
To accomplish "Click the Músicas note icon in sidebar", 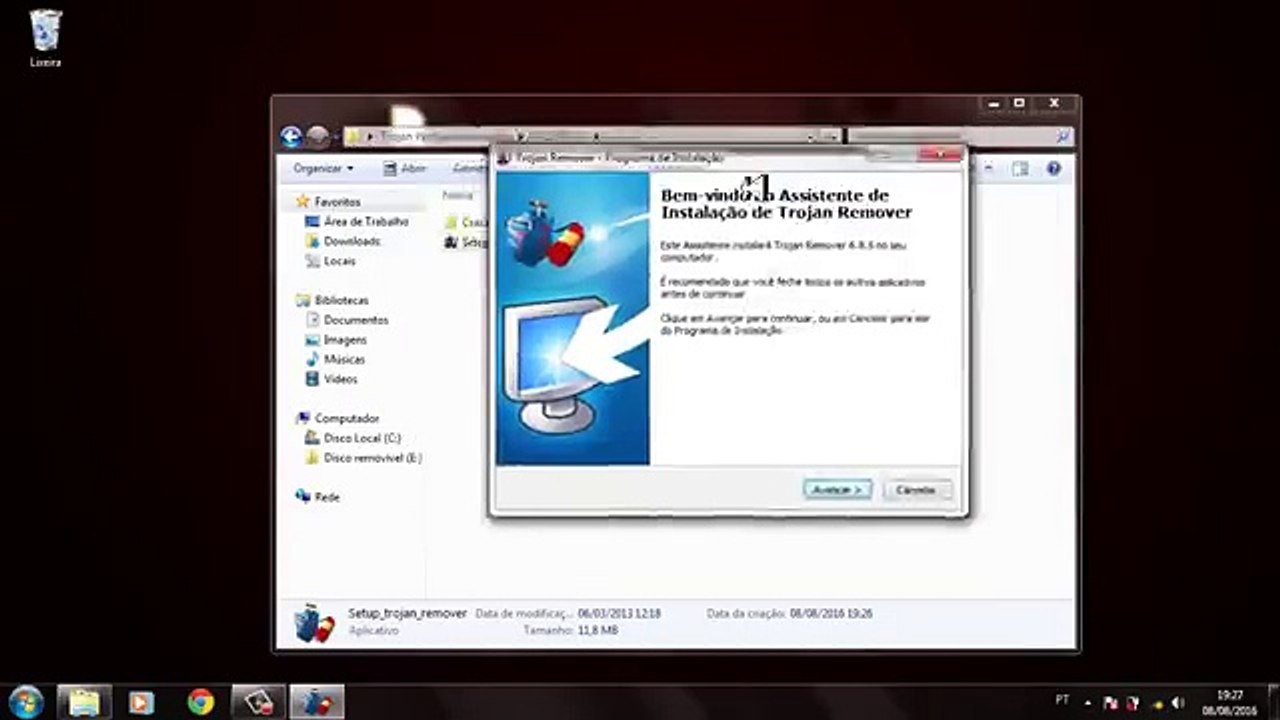I will click(x=313, y=359).
